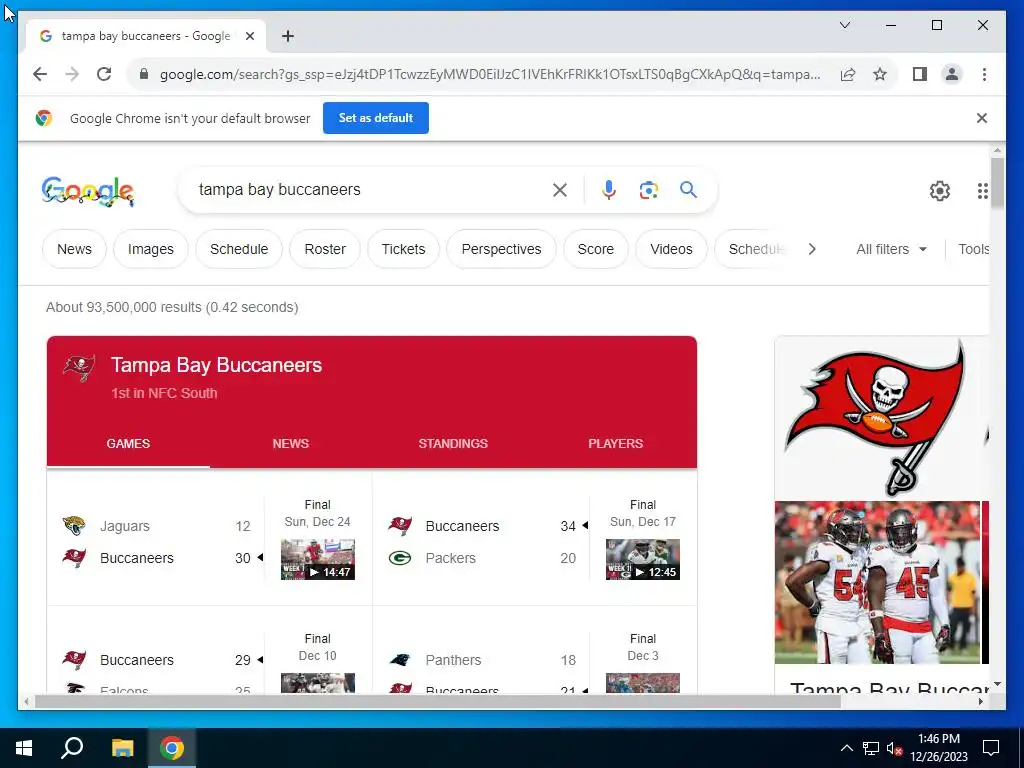Click the muted volume icon in tray
Image resolution: width=1024 pixels, height=768 pixels.
tap(894, 748)
